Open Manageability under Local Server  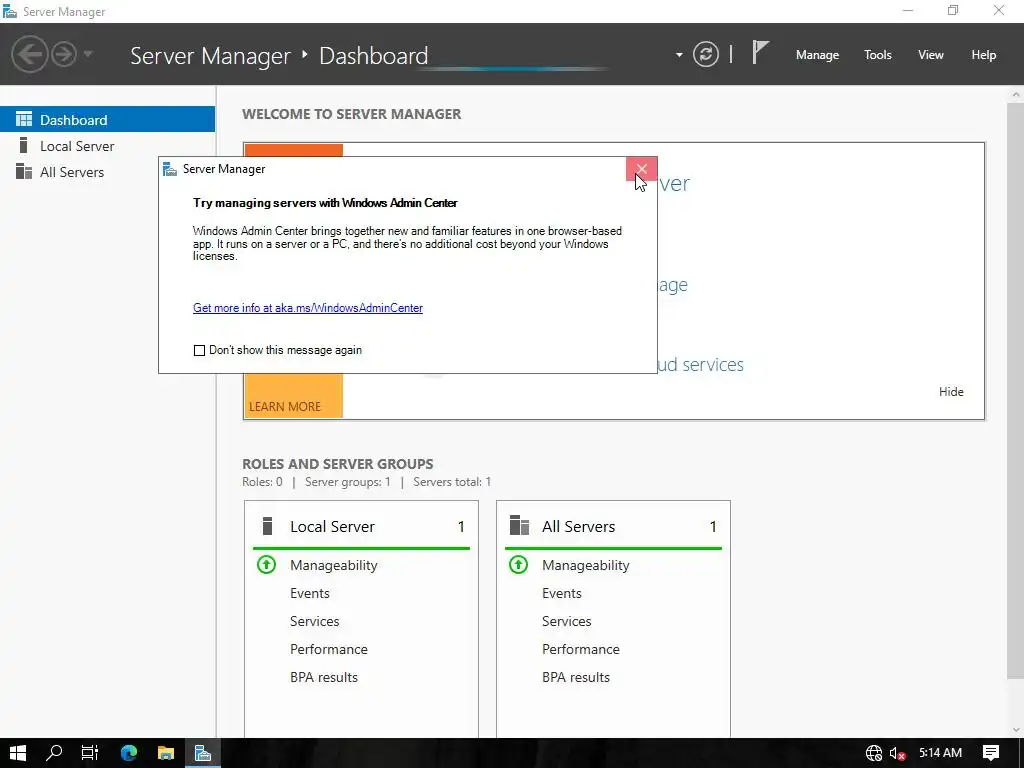334,565
